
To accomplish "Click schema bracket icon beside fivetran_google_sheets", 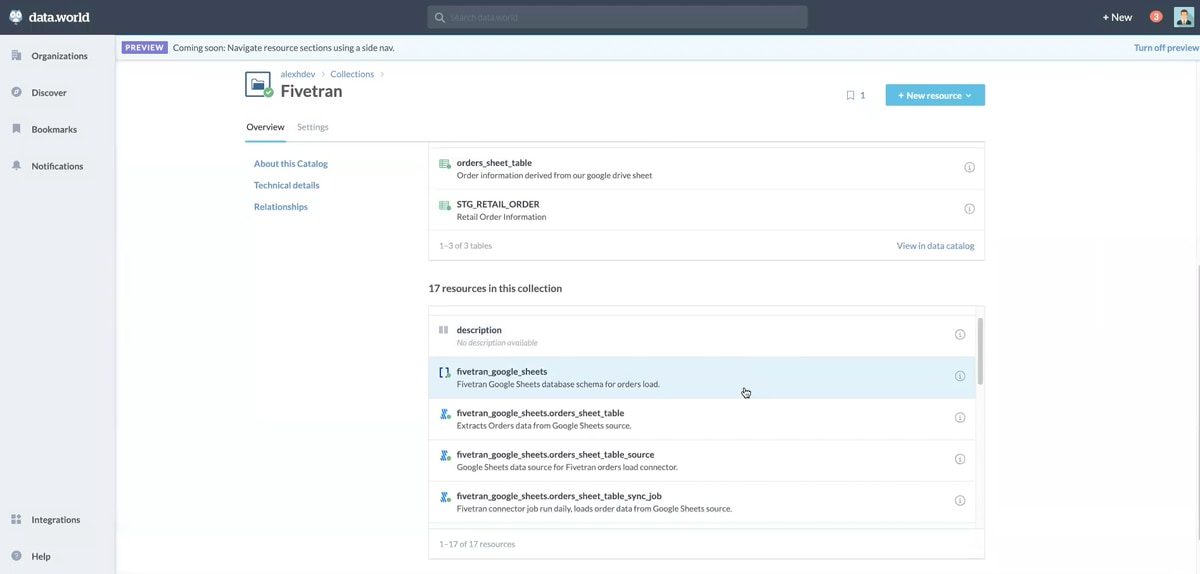I will click(445, 372).
